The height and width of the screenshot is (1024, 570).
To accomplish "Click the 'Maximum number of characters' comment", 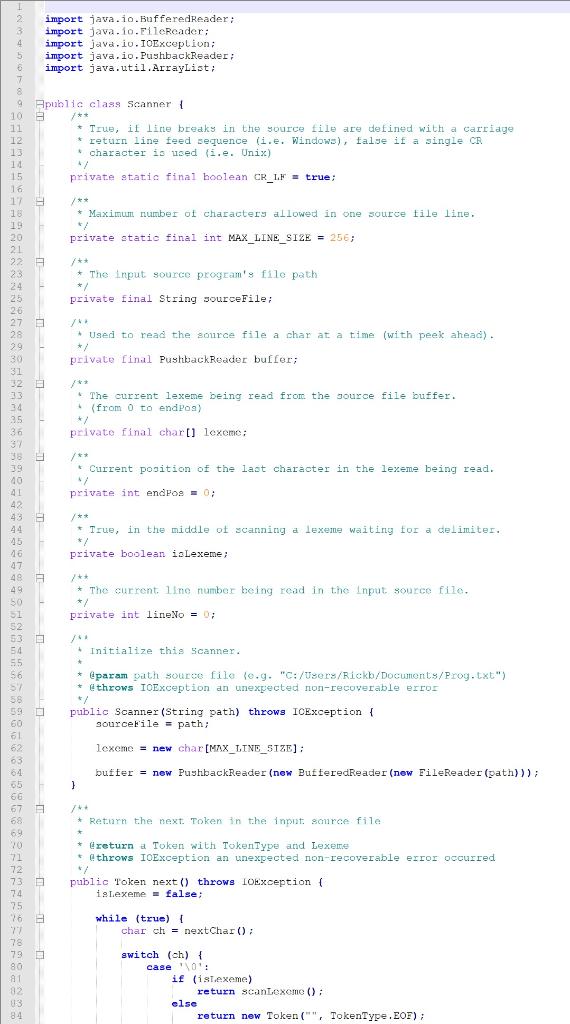I will (x=276, y=214).
